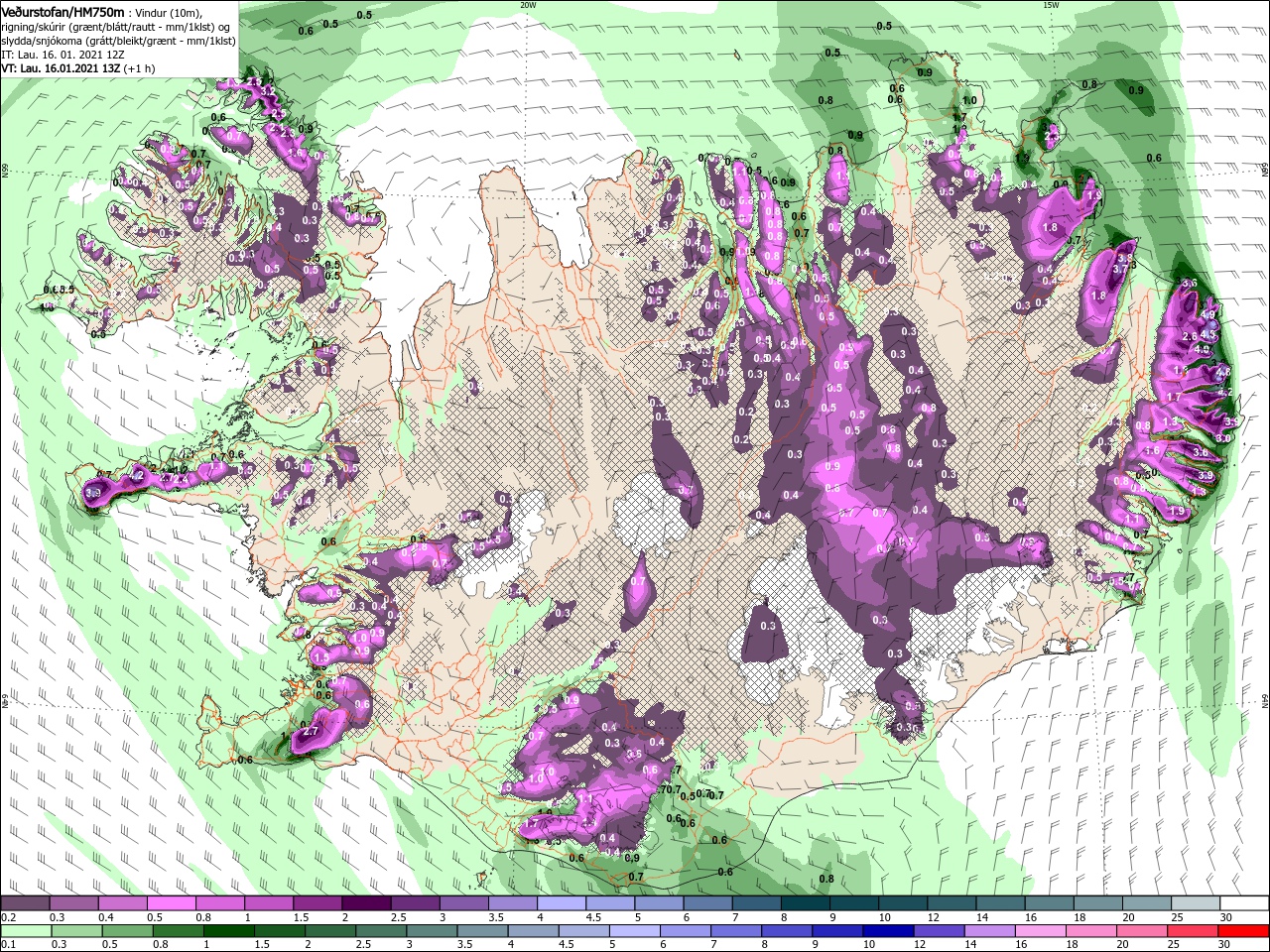Click the pale green 0.1 swatch in the bottom legend row
The height and width of the screenshot is (952, 1270).
tap(25, 931)
